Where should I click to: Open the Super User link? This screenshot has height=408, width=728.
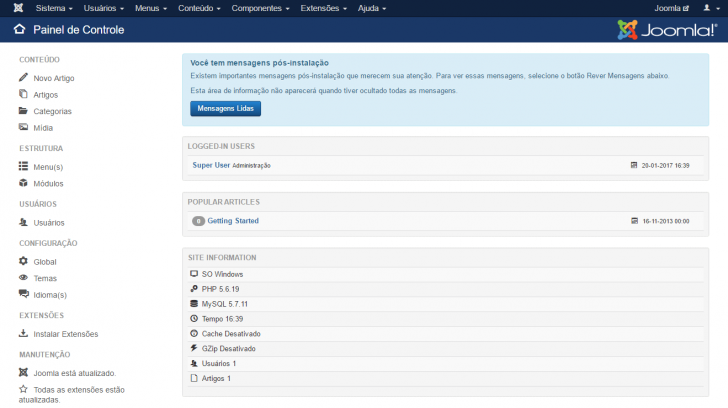(211, 165)
